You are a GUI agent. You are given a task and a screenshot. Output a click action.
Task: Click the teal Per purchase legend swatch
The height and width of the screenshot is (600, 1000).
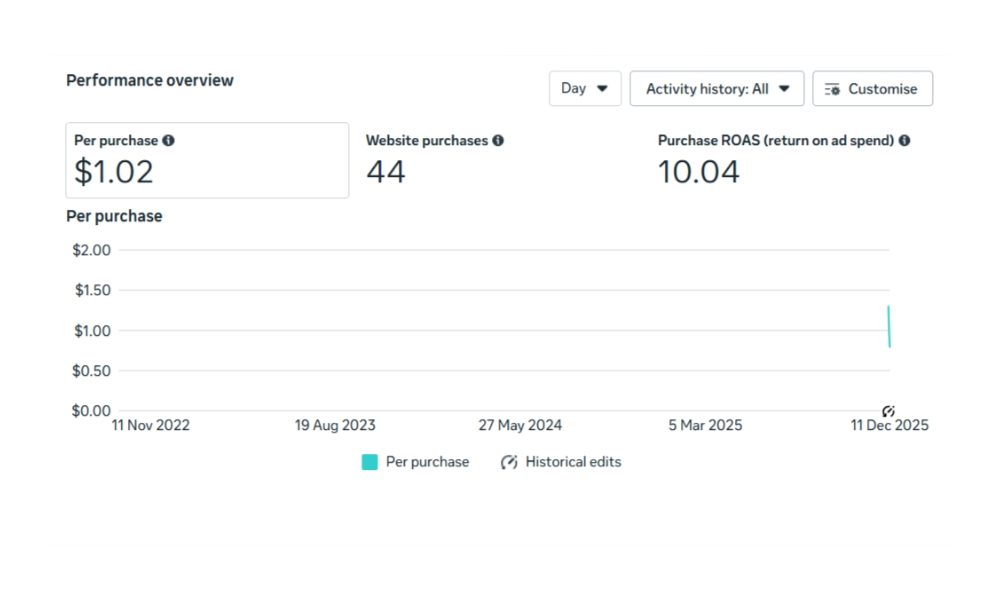370,462
